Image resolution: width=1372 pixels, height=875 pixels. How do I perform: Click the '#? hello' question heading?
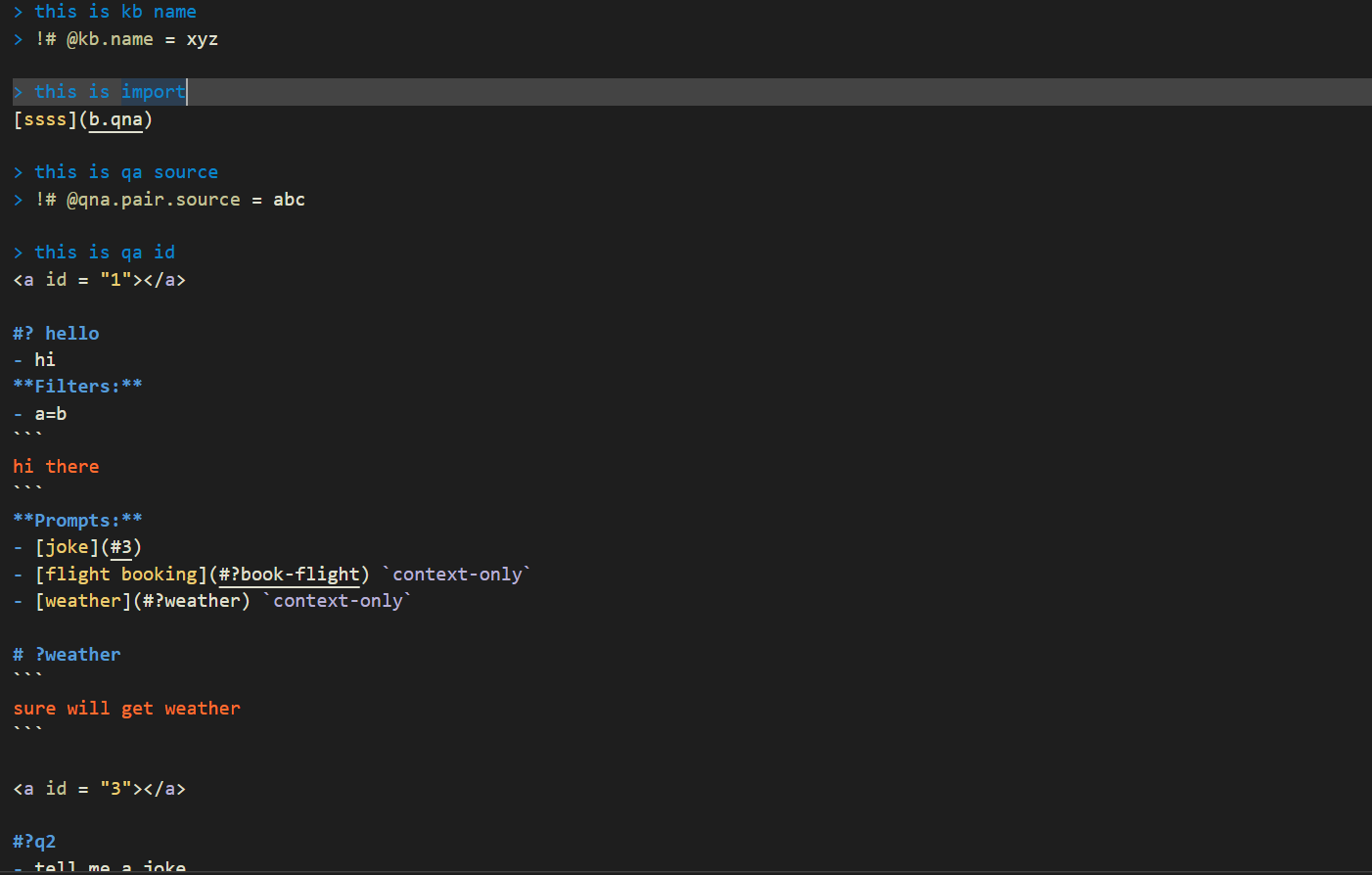coord(56,334)
